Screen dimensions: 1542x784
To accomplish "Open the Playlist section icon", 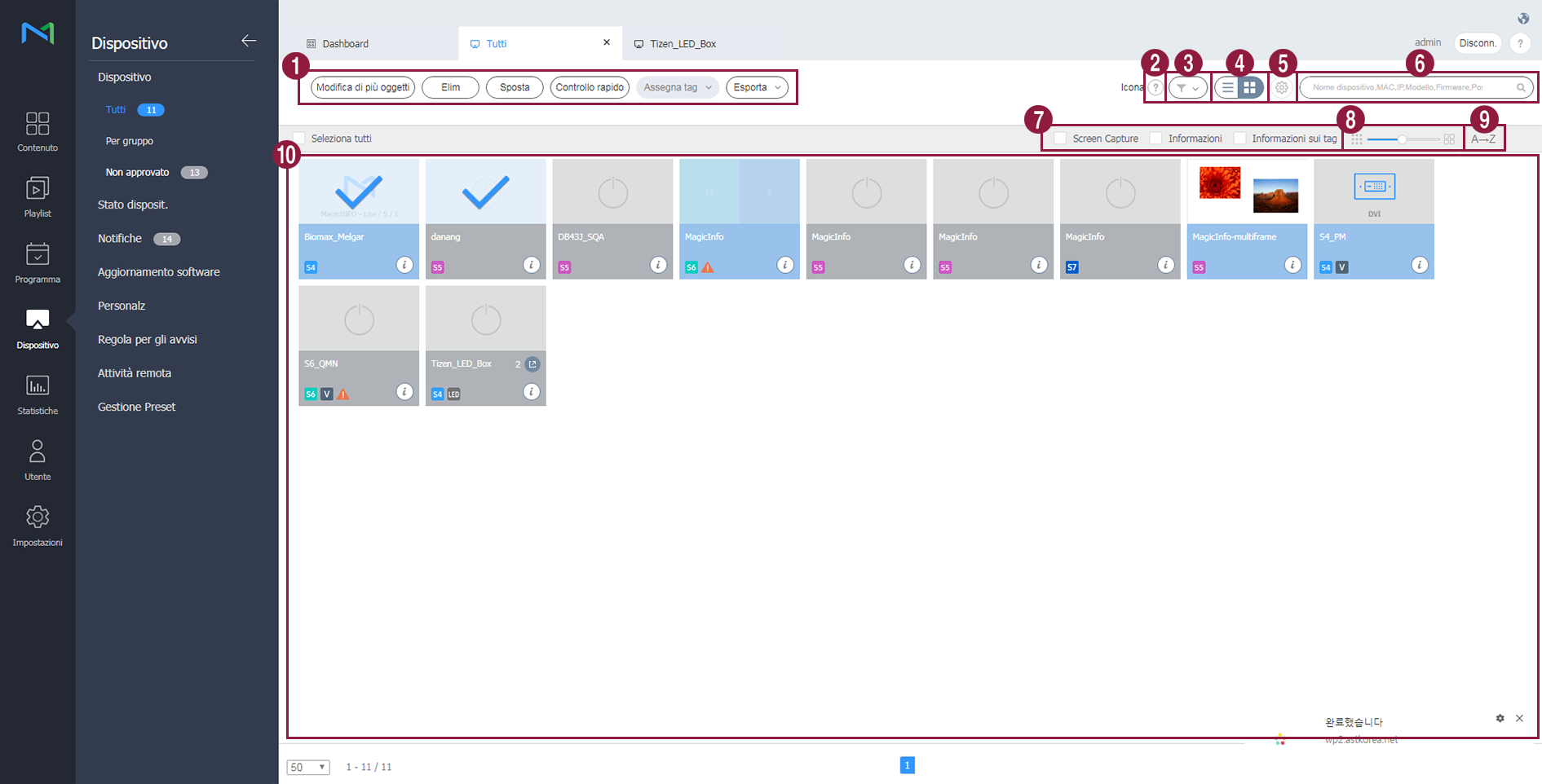I will [38, 196].
